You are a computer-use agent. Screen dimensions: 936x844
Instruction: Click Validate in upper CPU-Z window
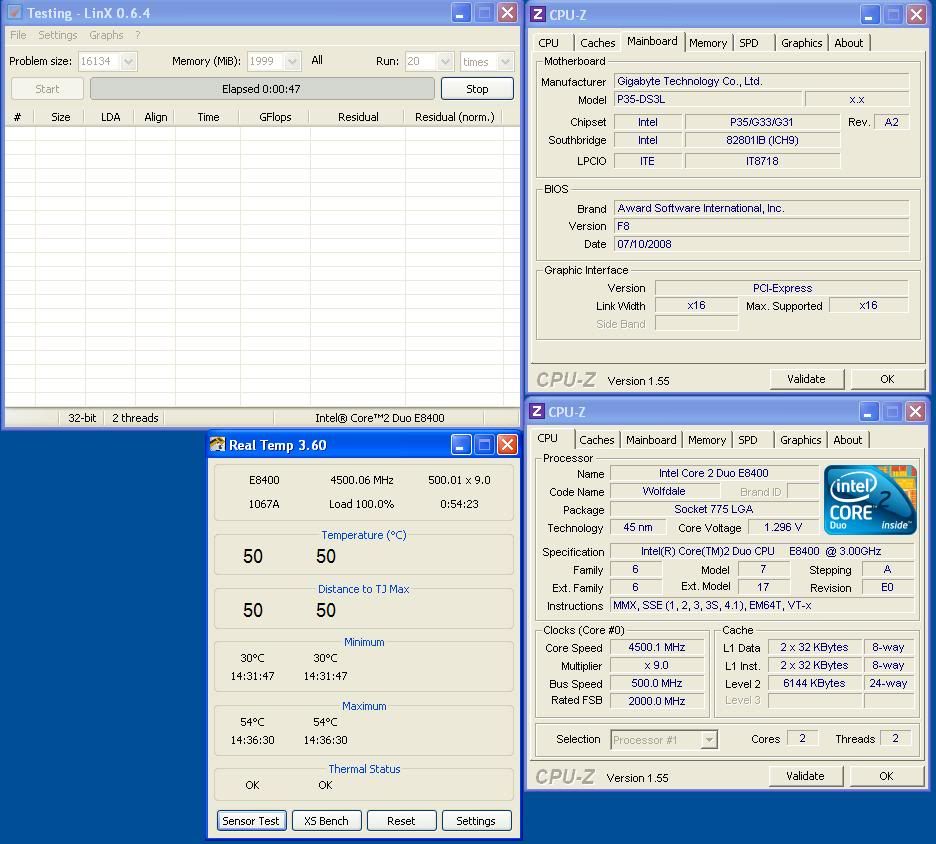pos(806,379)
